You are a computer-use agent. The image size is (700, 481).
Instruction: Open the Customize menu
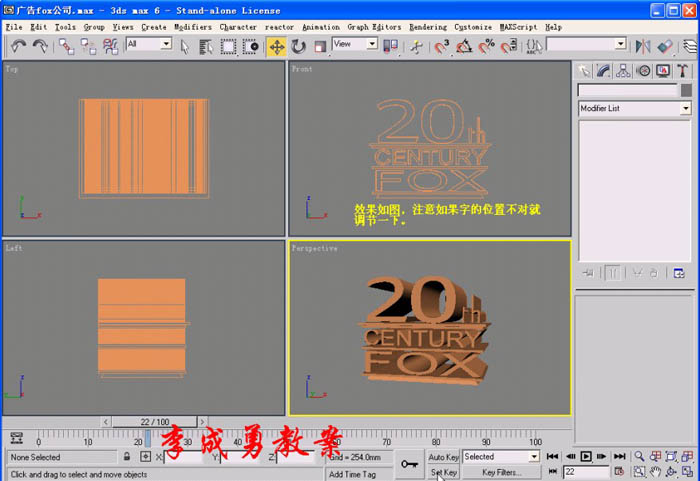tap(473, 27)
